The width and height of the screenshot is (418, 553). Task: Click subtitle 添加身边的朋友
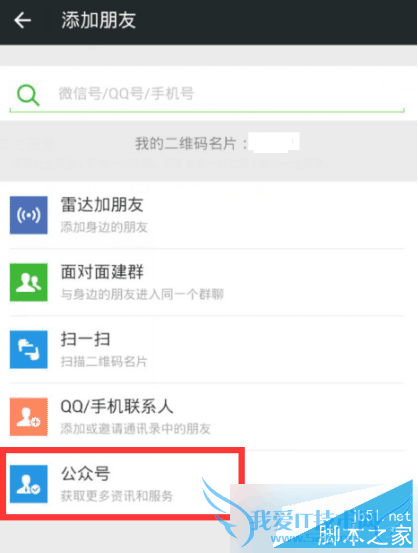[x=104, y=227]
